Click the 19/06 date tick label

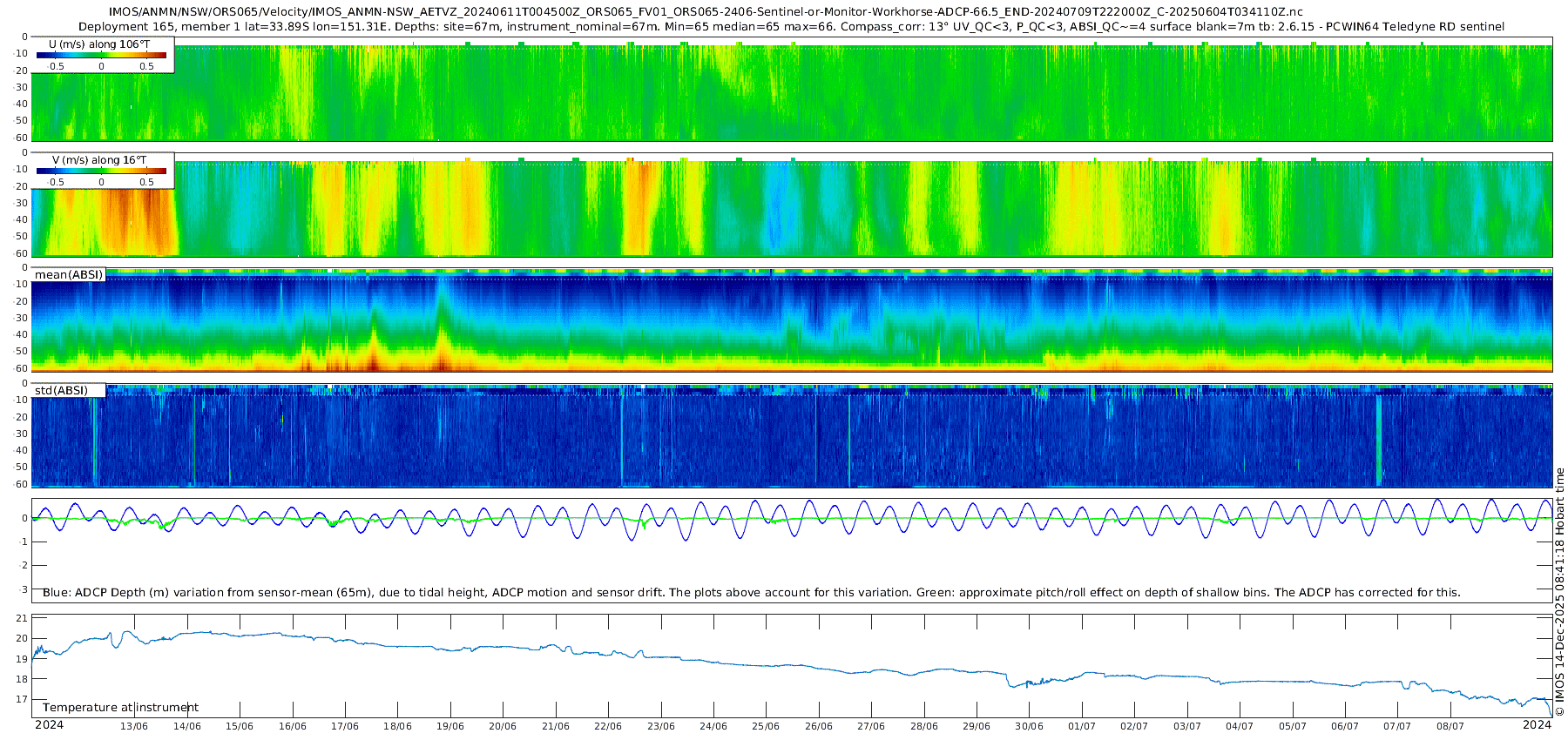449,726
